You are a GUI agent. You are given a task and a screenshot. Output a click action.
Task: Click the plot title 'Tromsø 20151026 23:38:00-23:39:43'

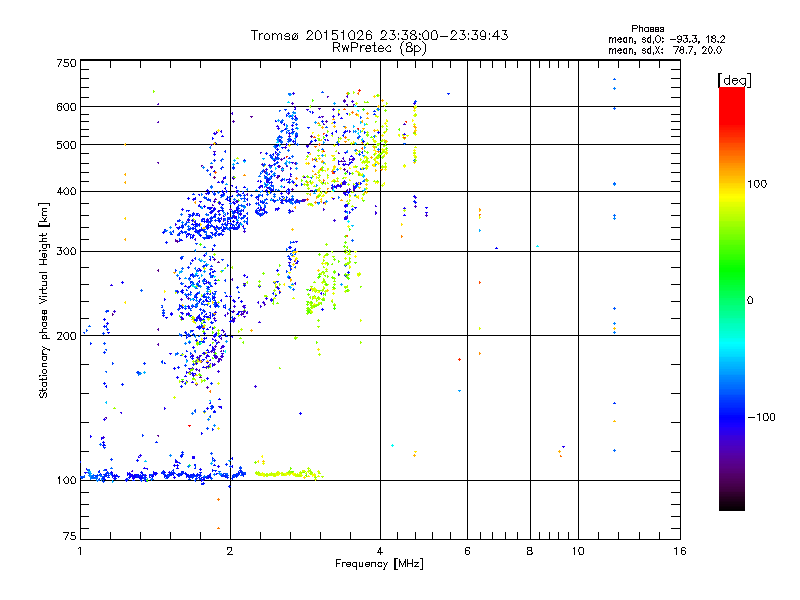pos(379,35)
